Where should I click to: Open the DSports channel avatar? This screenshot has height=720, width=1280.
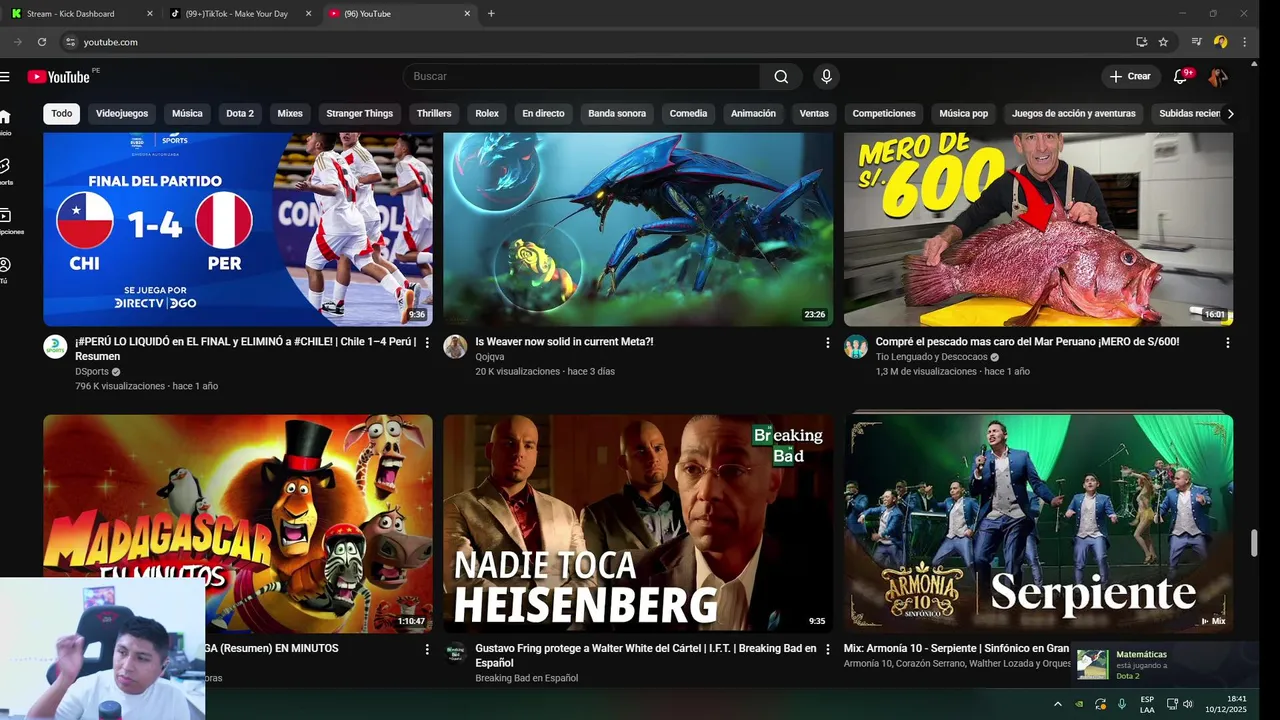(x=55, y=347)
